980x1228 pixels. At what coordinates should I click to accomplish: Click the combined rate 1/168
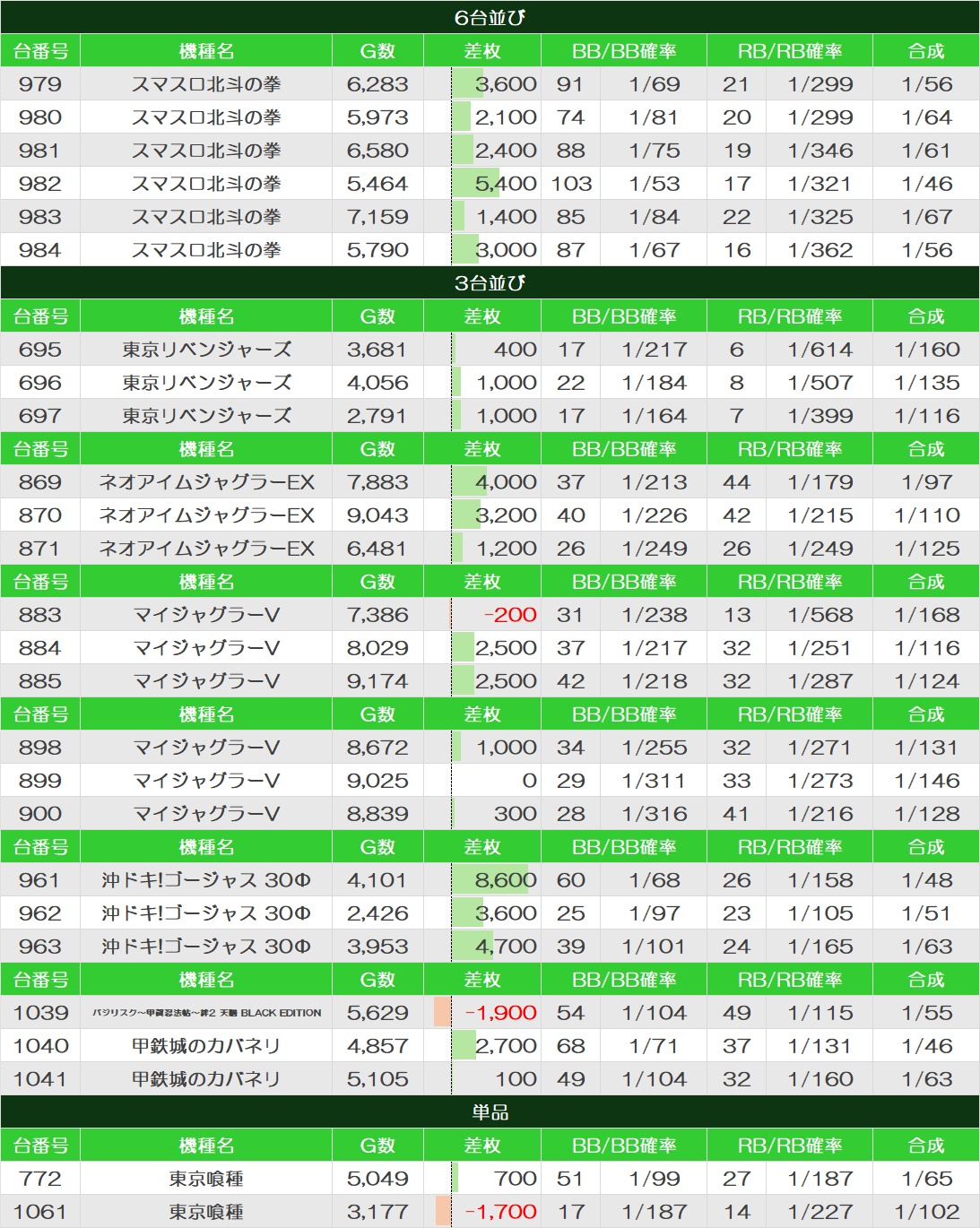click(x=927, y=615)
